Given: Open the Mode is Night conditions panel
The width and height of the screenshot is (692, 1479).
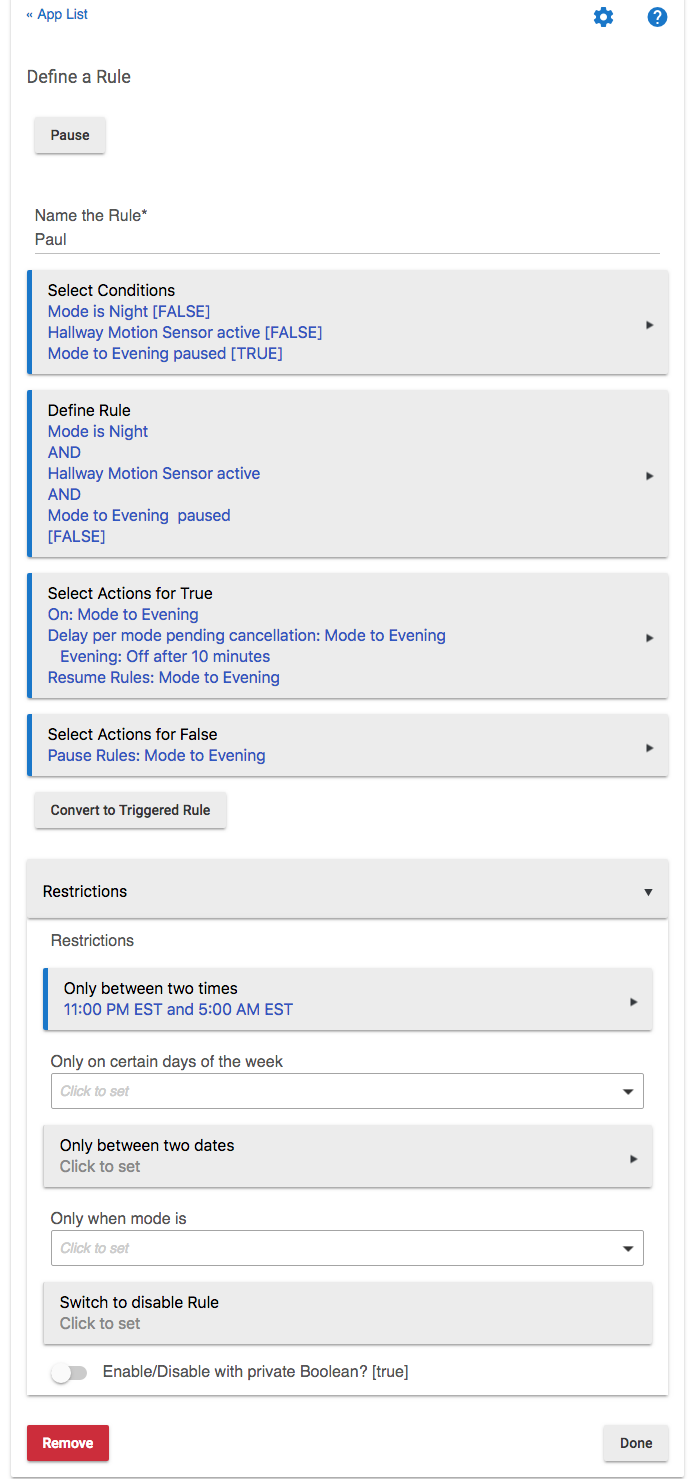Looking at the screenshot, I should coord(347,322).
